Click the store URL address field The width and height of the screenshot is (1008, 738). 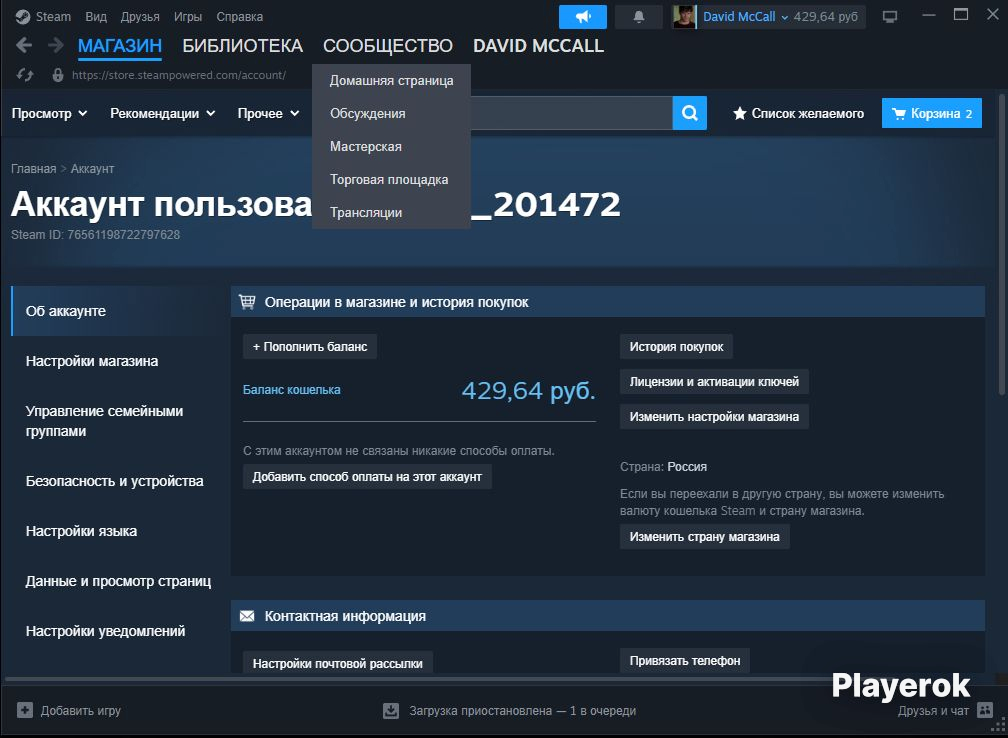179,75
